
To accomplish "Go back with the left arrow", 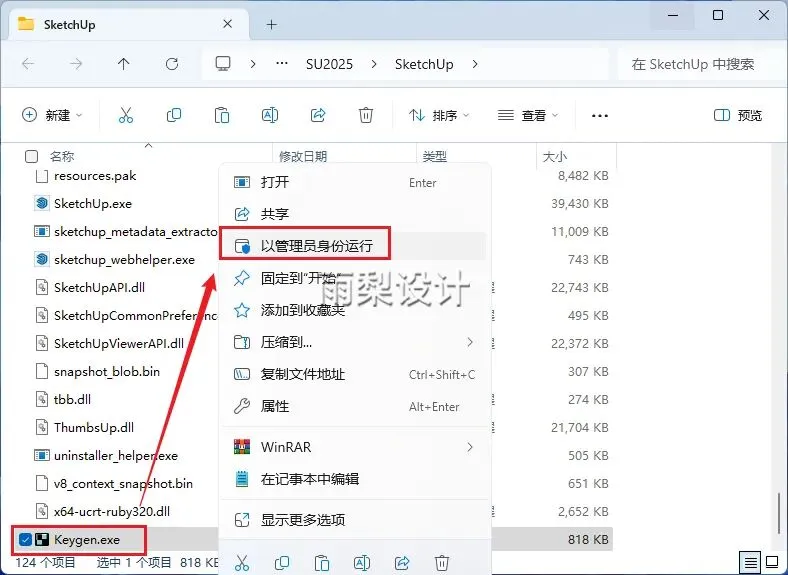I will click(x=28, y=64).
